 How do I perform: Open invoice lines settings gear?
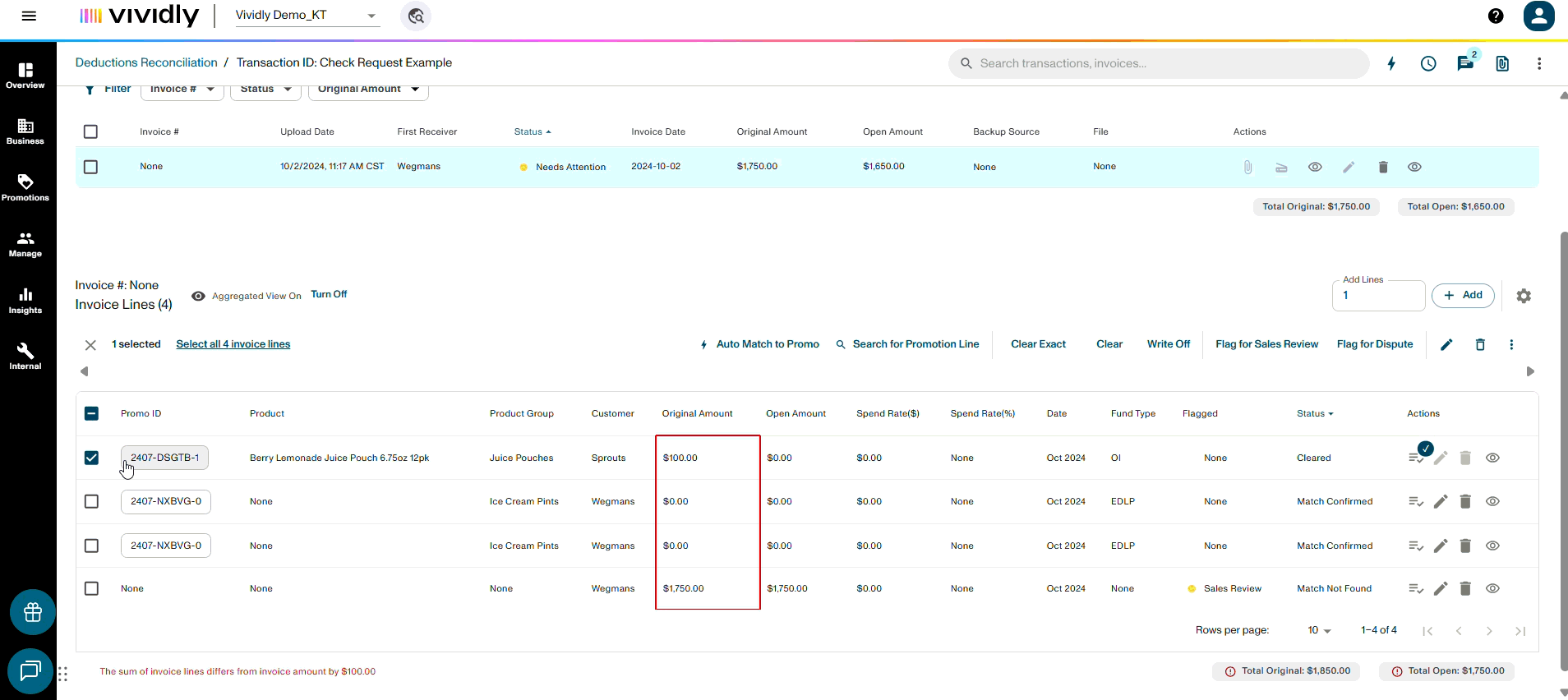(1524, 296)
